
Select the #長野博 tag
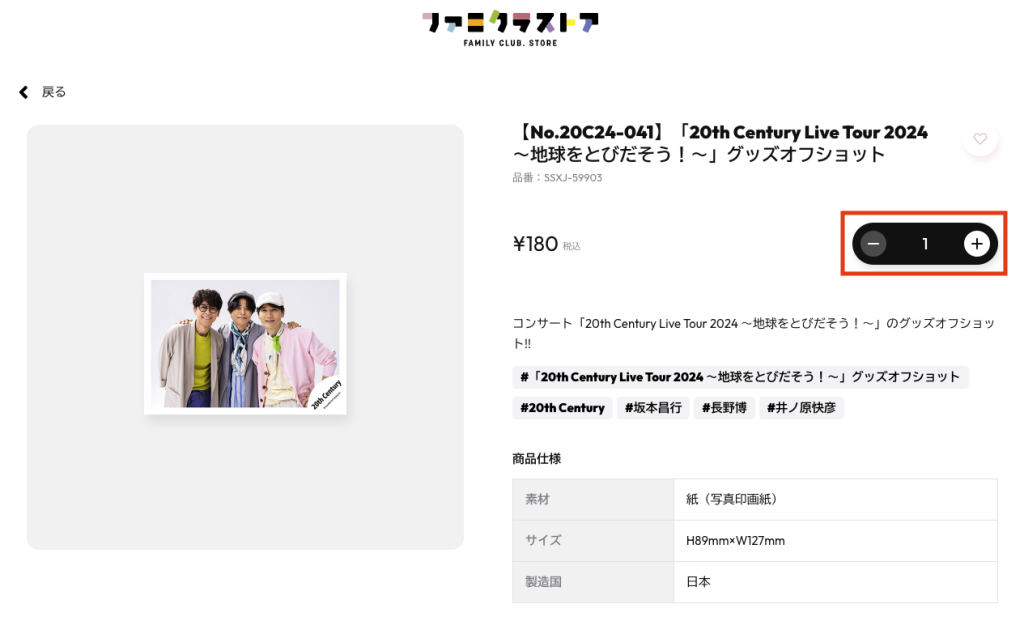pyautogui.click(x=724, y=407)
